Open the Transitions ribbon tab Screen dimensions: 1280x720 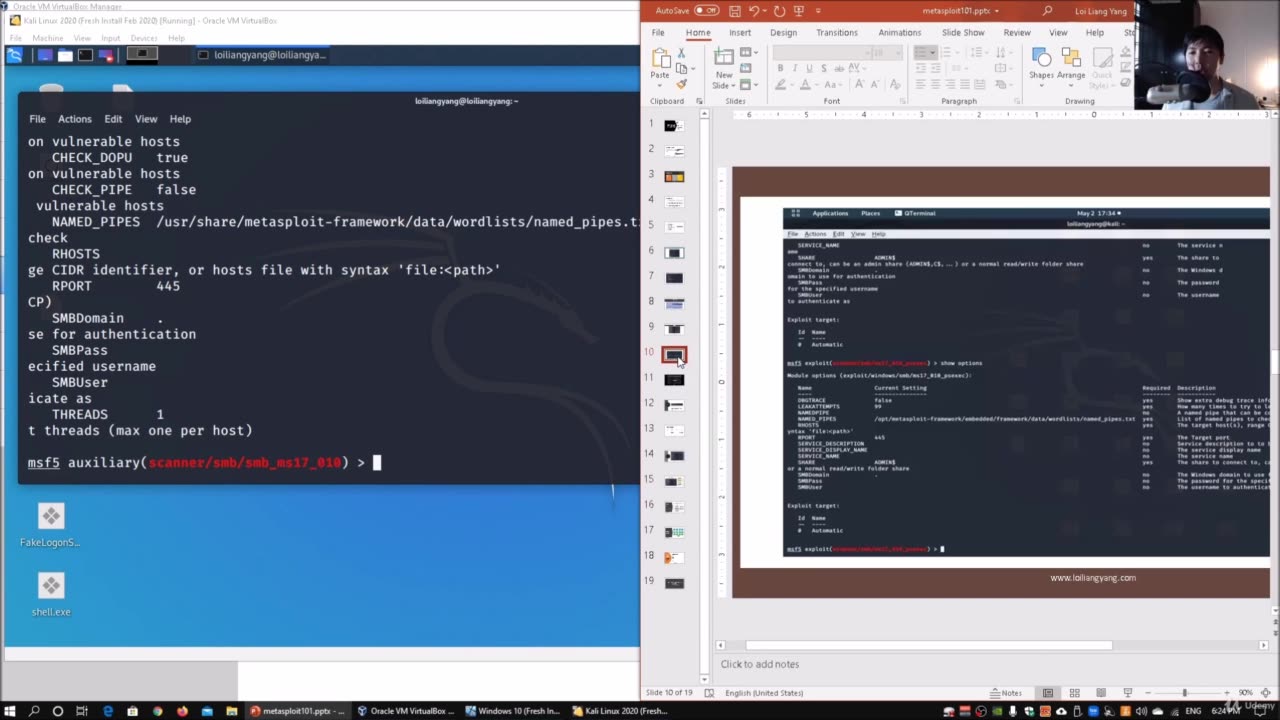[x=836, y=33]
